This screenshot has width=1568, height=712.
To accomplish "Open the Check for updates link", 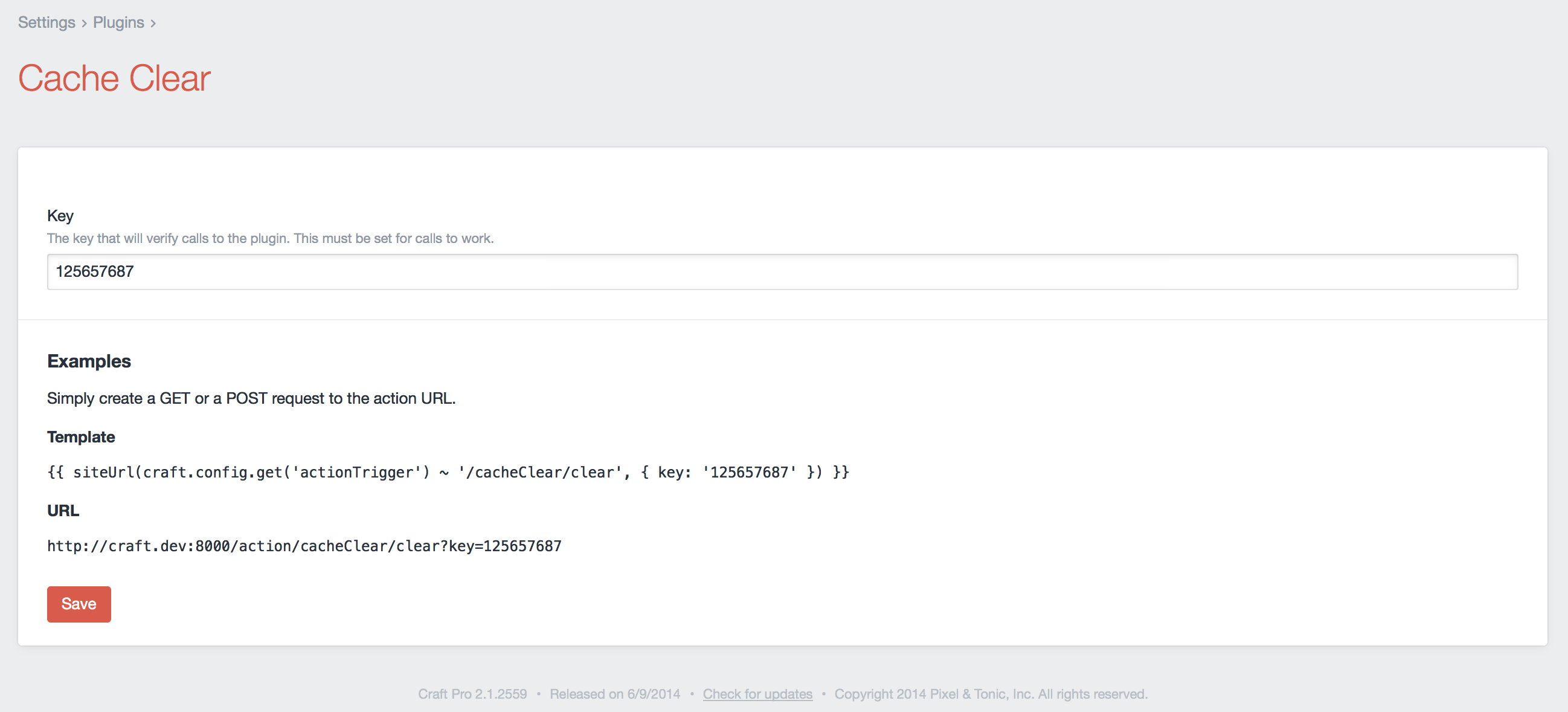I will click(x=757, y=694).
